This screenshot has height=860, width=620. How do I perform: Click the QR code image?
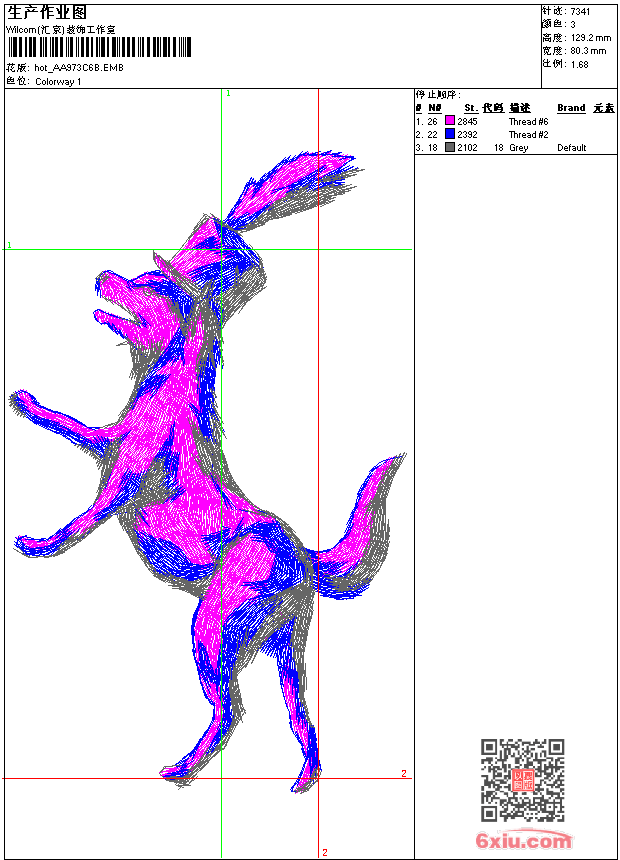tap(523, 780)
